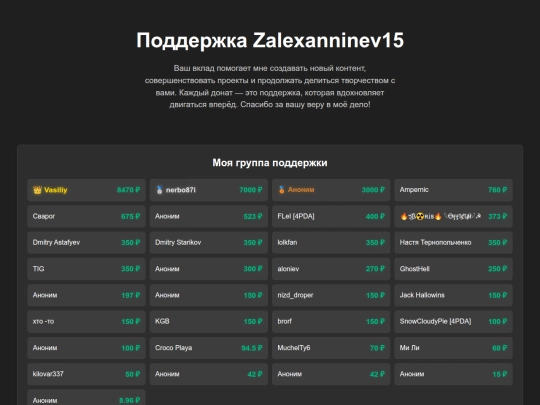Click the 'Ми Ли' supporter name

pos(409,348)
